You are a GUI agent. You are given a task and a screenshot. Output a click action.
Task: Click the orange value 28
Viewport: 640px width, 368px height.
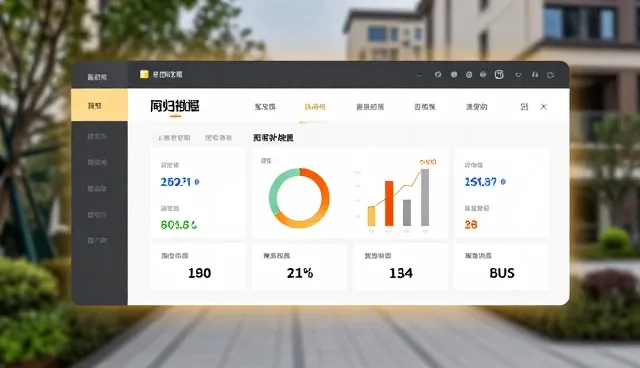[x=471, y=225]
